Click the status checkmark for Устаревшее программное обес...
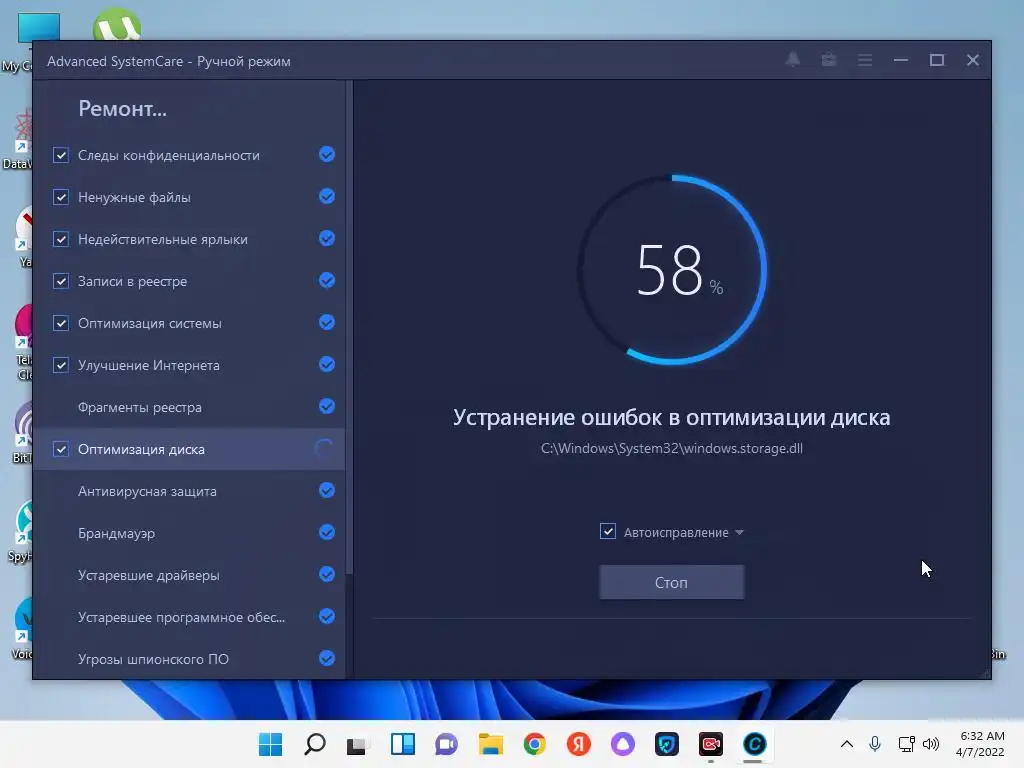Image resolution: width=1024 pixels, height=768 pixels. (327, 616)
